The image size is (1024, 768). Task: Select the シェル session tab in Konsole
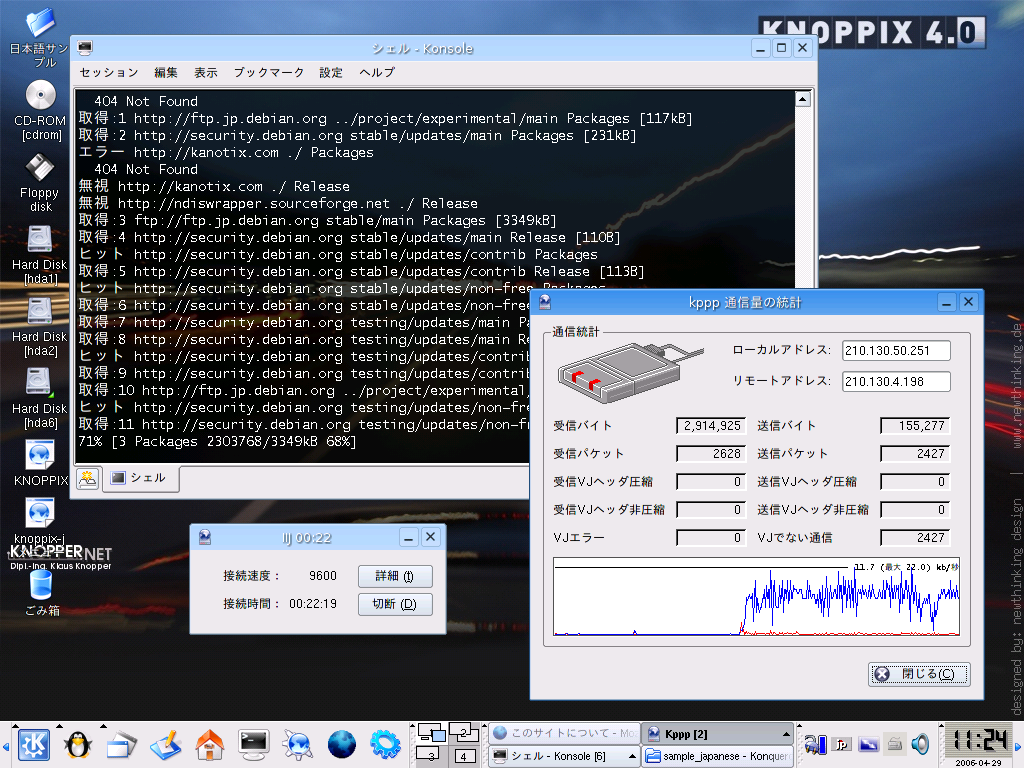pyautogui.click(x=140, y=479)
